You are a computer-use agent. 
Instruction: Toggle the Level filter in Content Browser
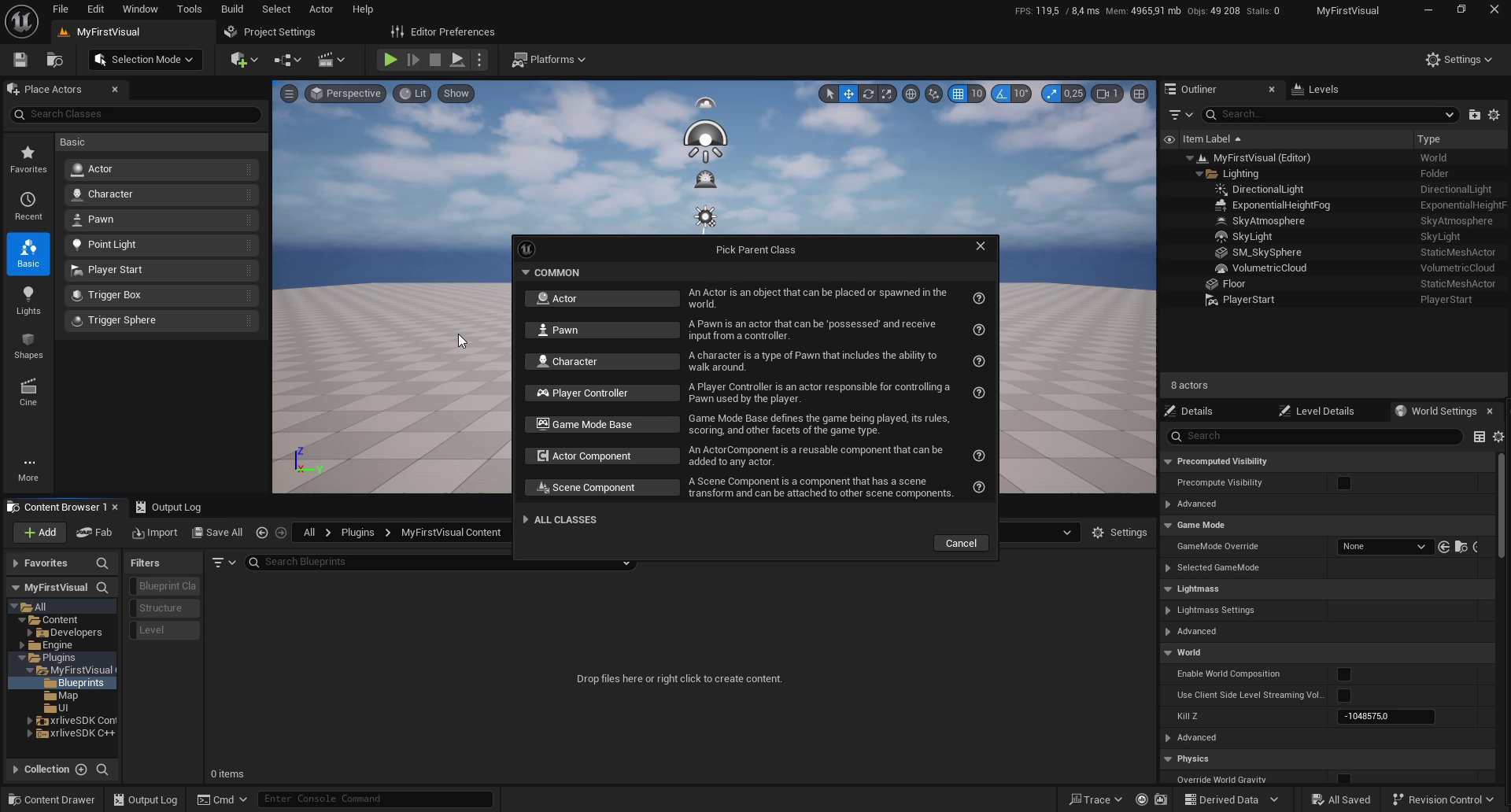coord(164,630)
